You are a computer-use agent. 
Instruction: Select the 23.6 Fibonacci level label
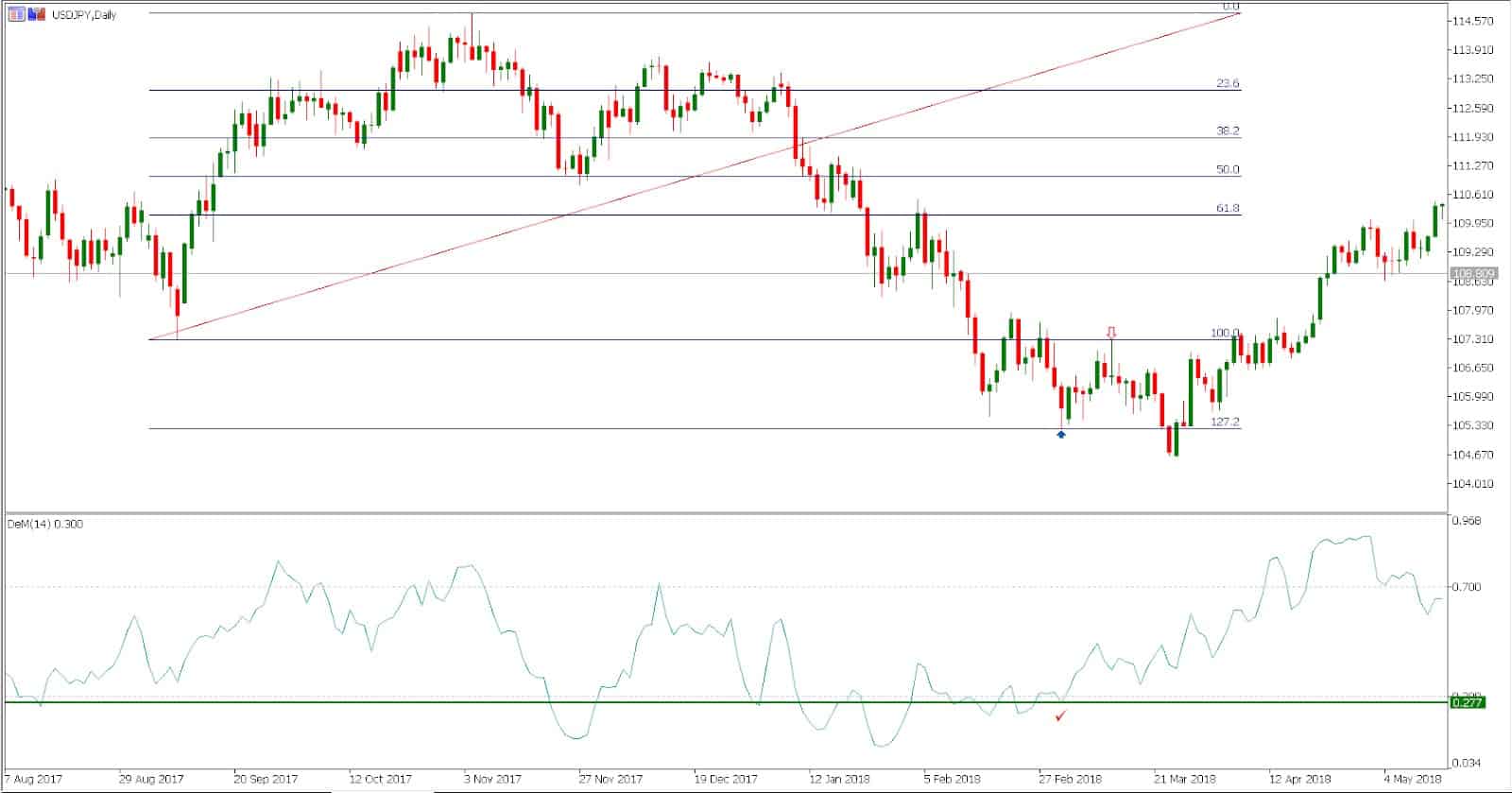tap(1227, 83)
